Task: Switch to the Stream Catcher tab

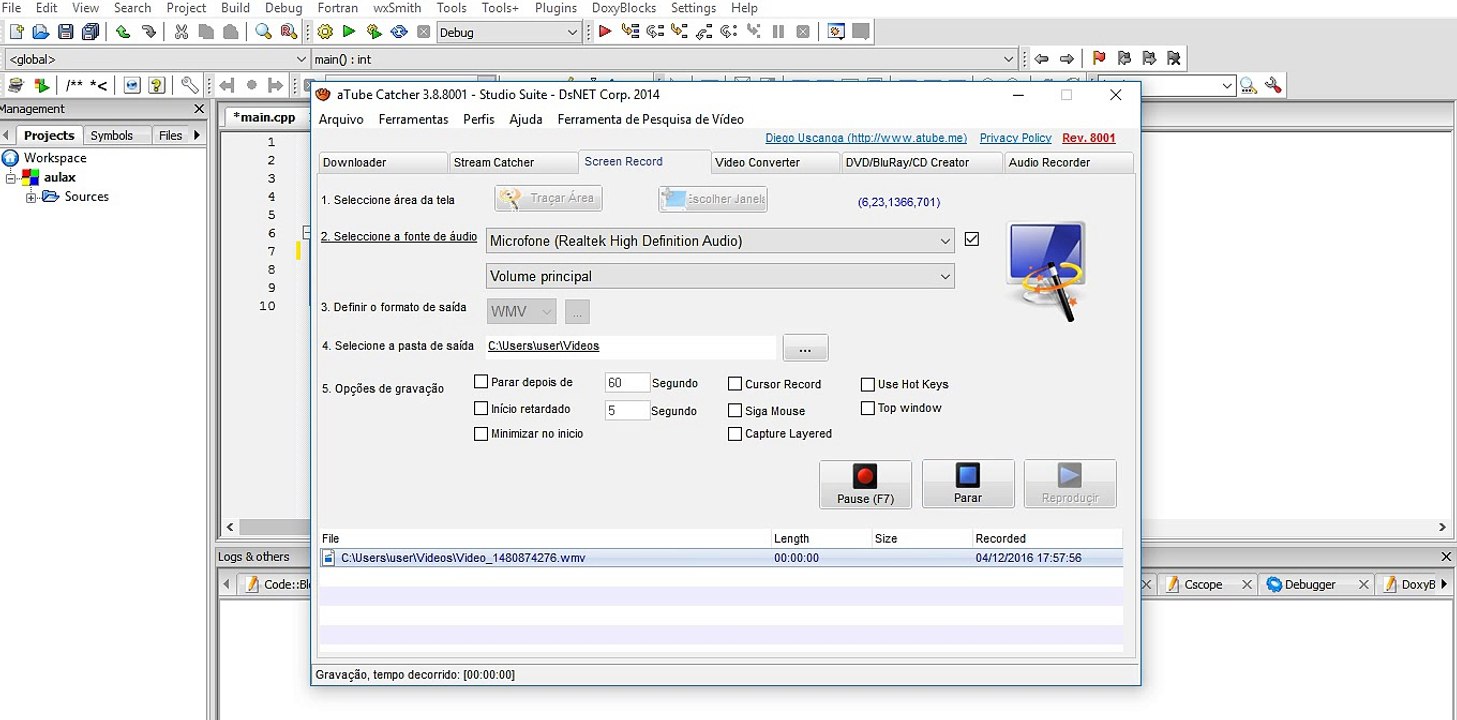Action: [x=513, y=162]
